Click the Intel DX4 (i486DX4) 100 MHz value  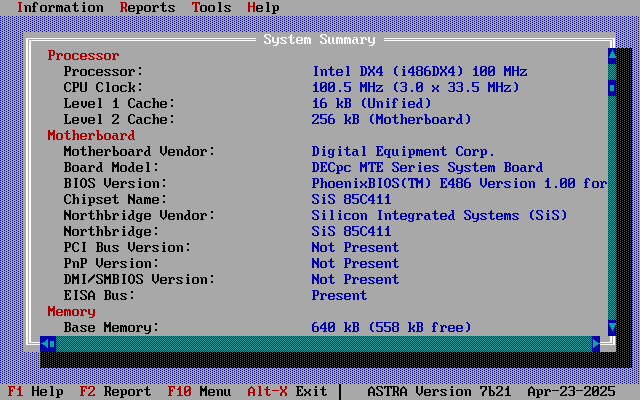[x=420, y=71]
